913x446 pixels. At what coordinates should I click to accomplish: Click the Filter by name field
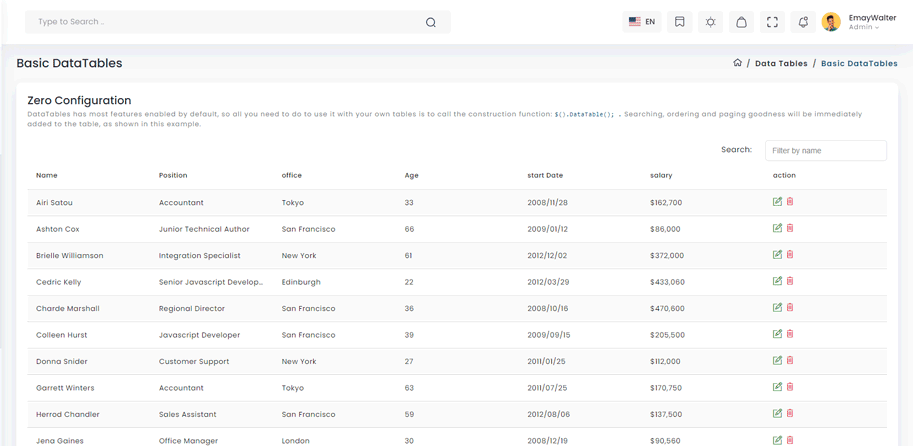click(825, 151)
